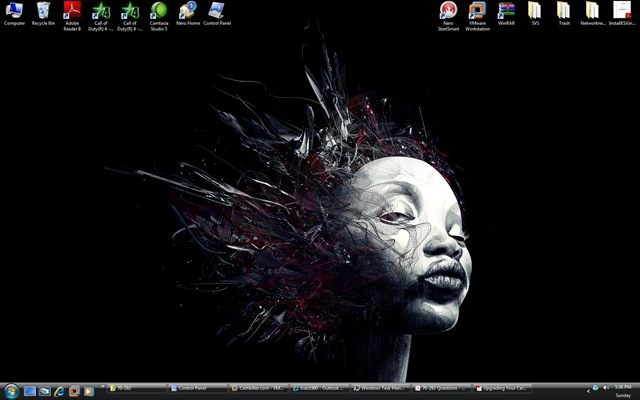The image size is (640, 400).
Task: Switch to Windows Task Manager taskbar button
Action: coord(380,388)
